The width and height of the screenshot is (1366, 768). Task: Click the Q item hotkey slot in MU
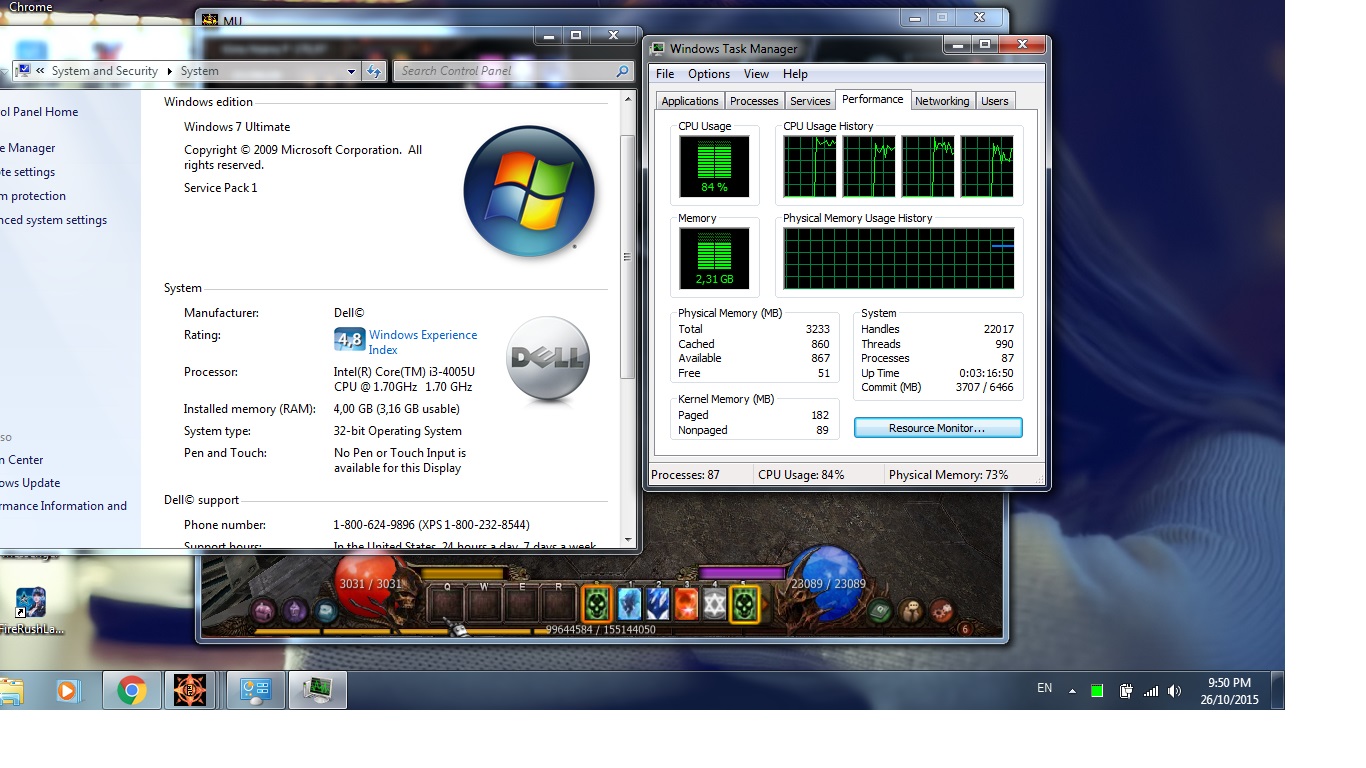point(447,603)
